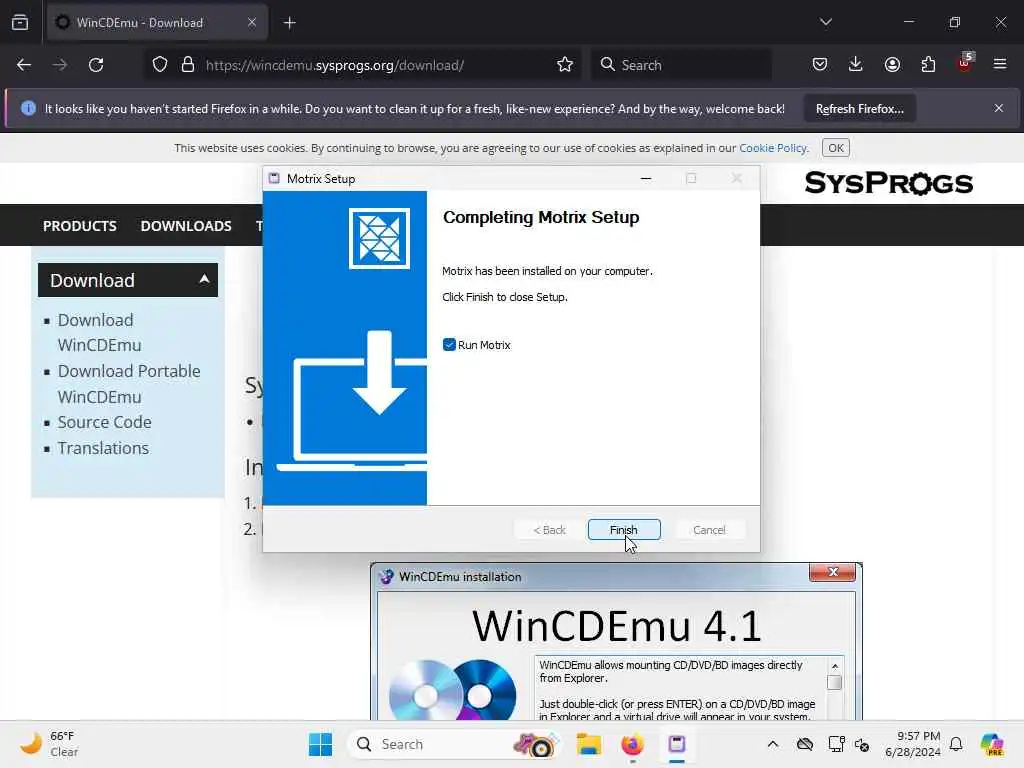This screenshot has width=1024, height=768.
Task: Collapse the Download sidebar section arrow
Action: point(204,280)
